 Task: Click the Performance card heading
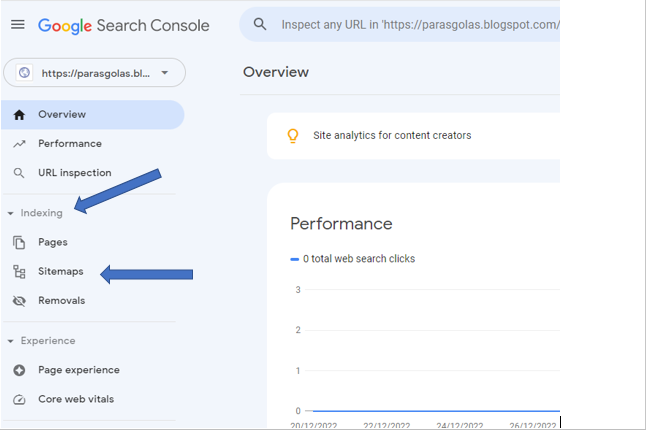tap(341, 224)
